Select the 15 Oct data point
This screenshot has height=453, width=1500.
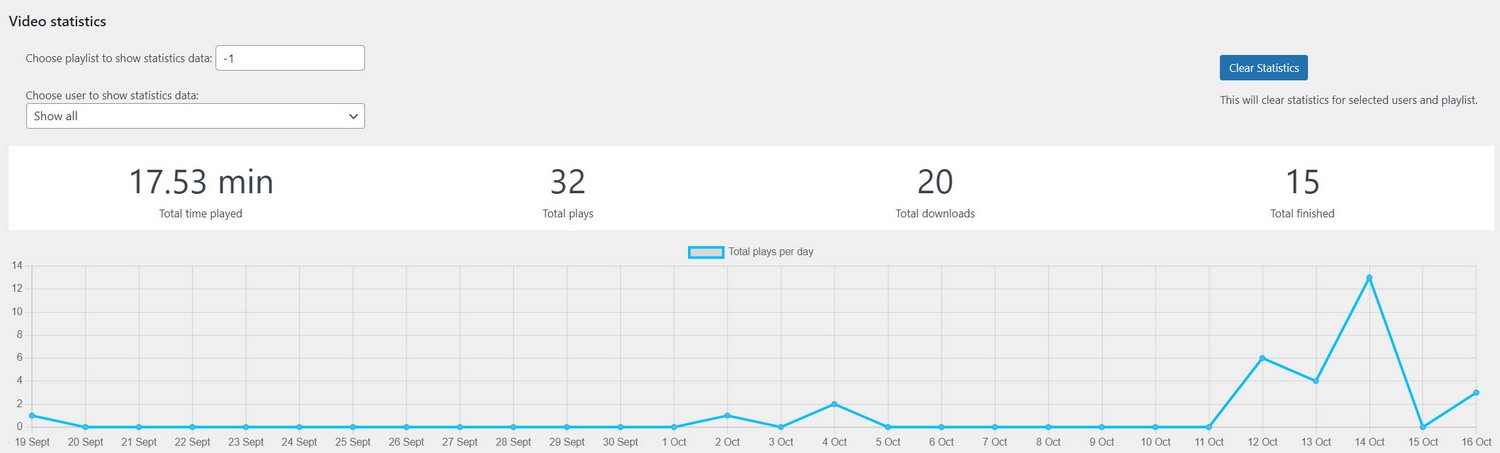1423,427
